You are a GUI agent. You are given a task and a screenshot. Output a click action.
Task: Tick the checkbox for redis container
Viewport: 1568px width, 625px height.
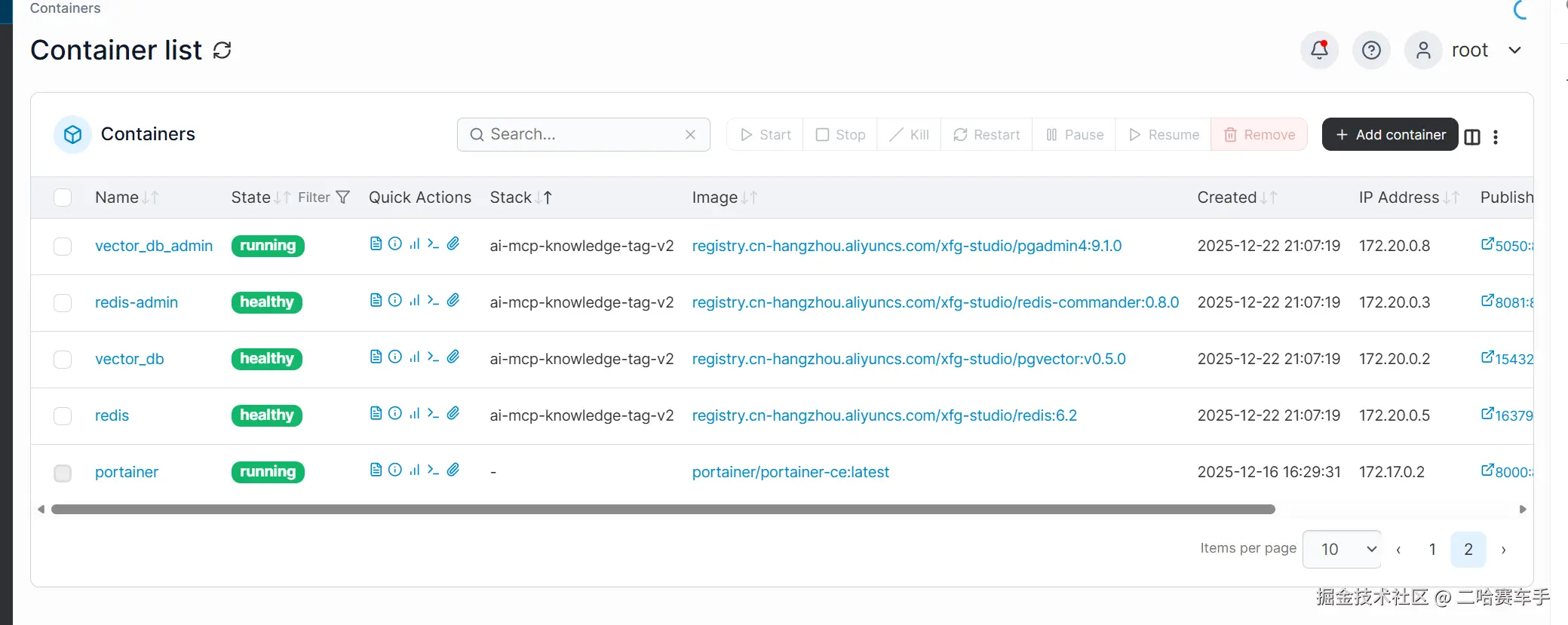[63, 416]
